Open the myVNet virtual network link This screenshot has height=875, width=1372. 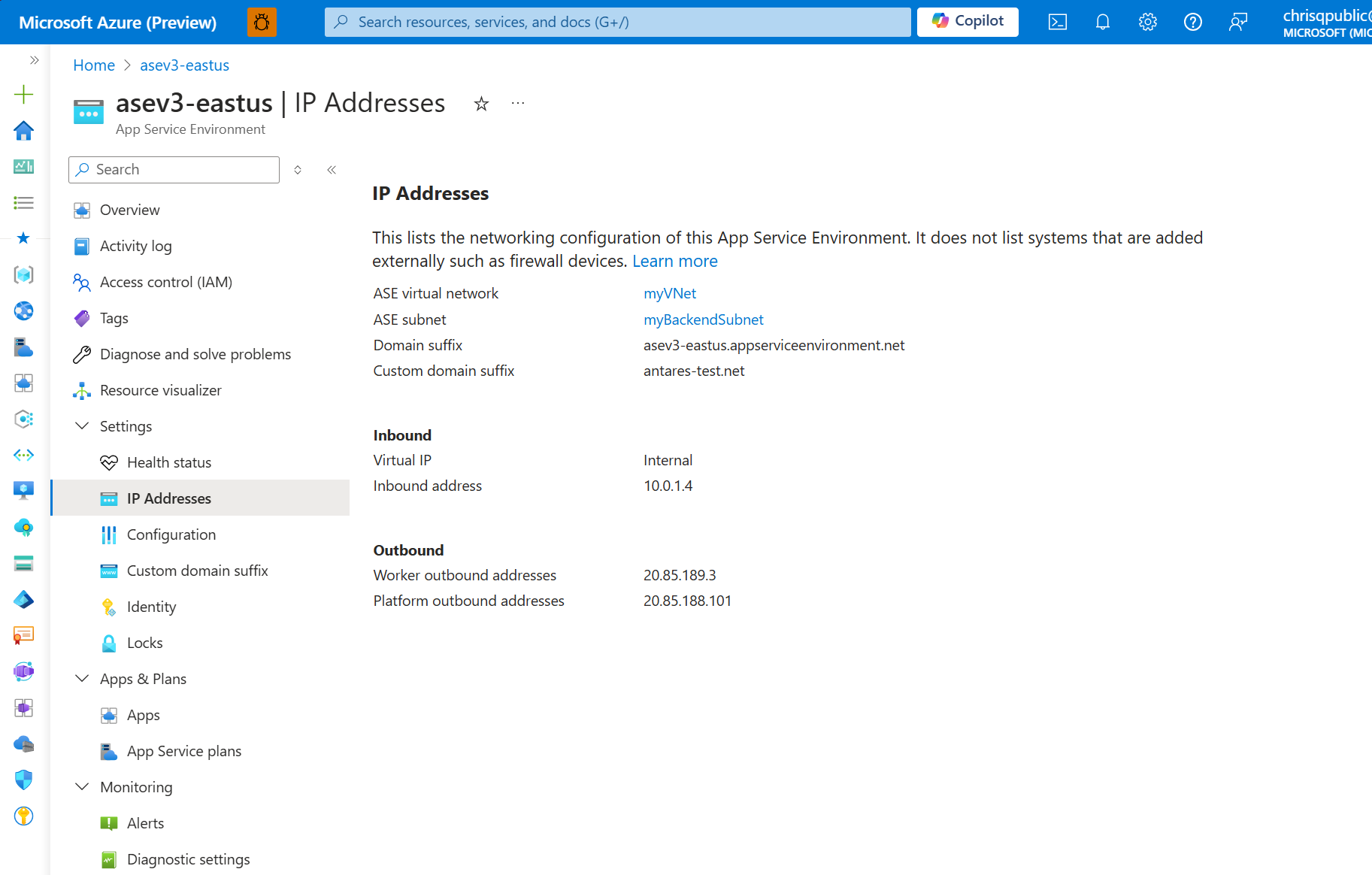[670, 293]
